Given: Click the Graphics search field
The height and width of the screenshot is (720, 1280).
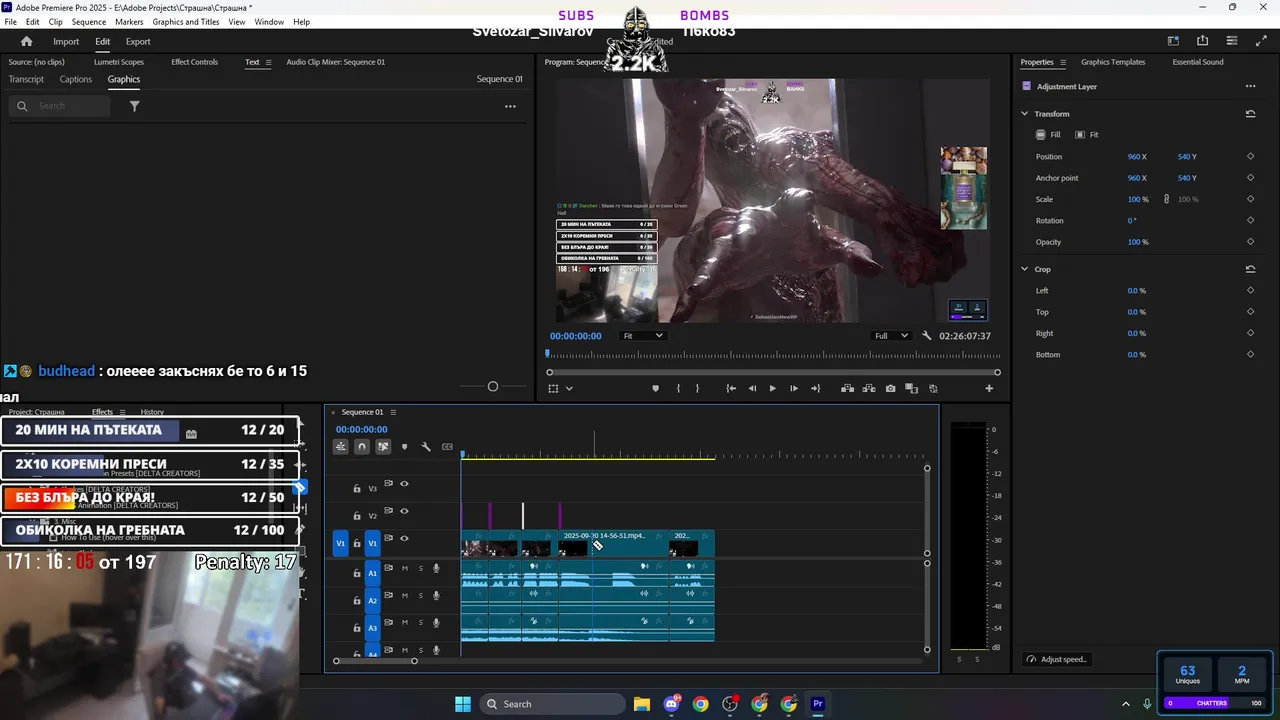Looking at the screenshot, I should [x=61, y=106].
